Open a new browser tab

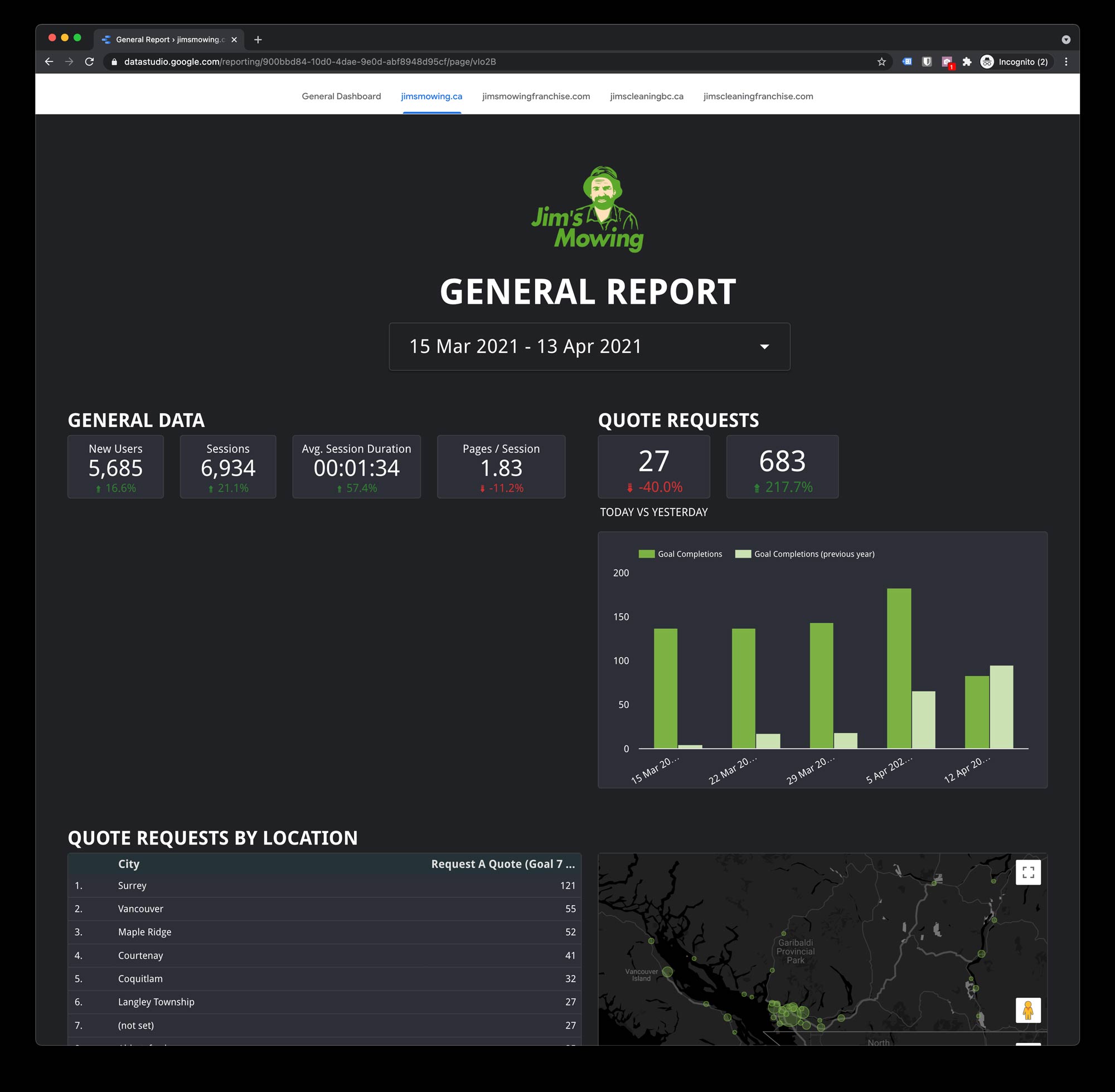[x=258, y=40]
